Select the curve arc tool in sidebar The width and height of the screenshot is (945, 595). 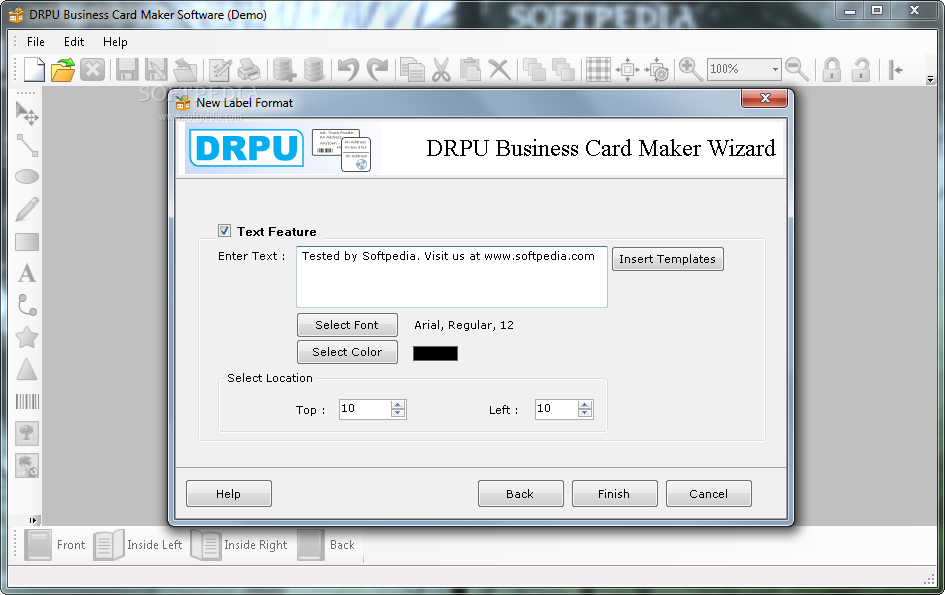(27, 305)
